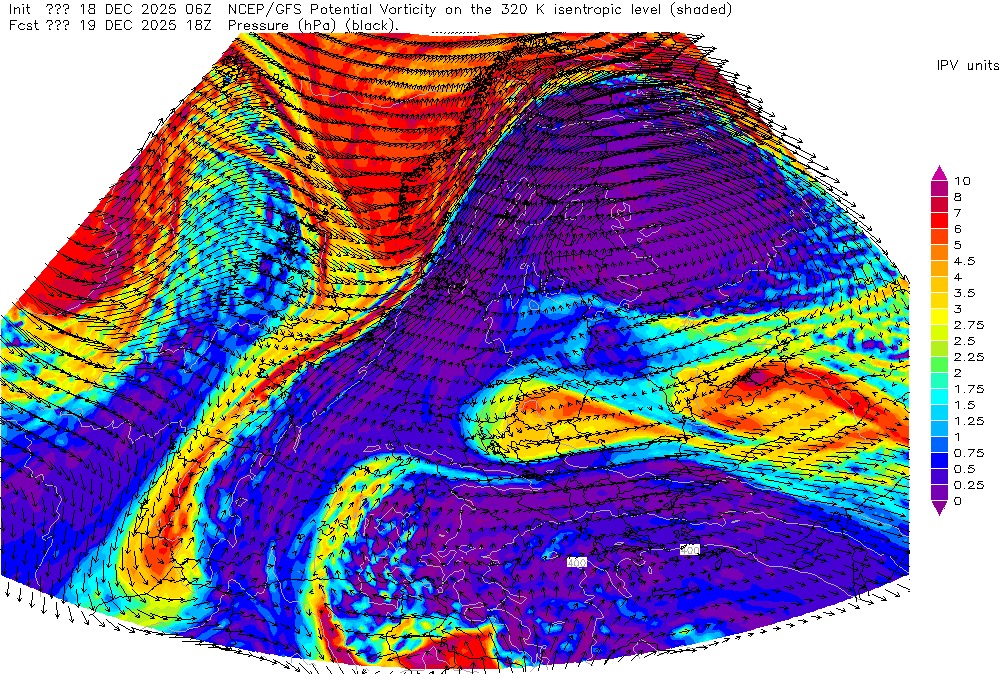
Task: Click the "10" value label on the legend
Action: (x=962, y=180)
